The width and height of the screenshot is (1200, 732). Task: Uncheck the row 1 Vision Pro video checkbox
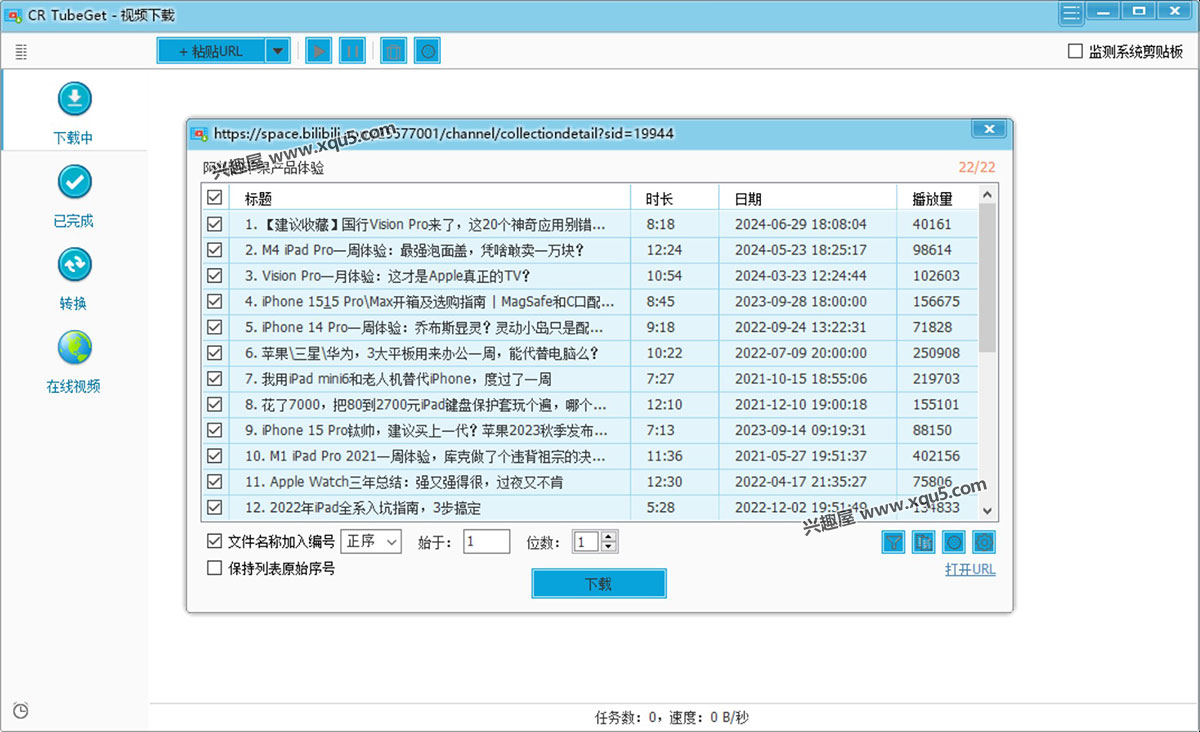pos(215,224)
